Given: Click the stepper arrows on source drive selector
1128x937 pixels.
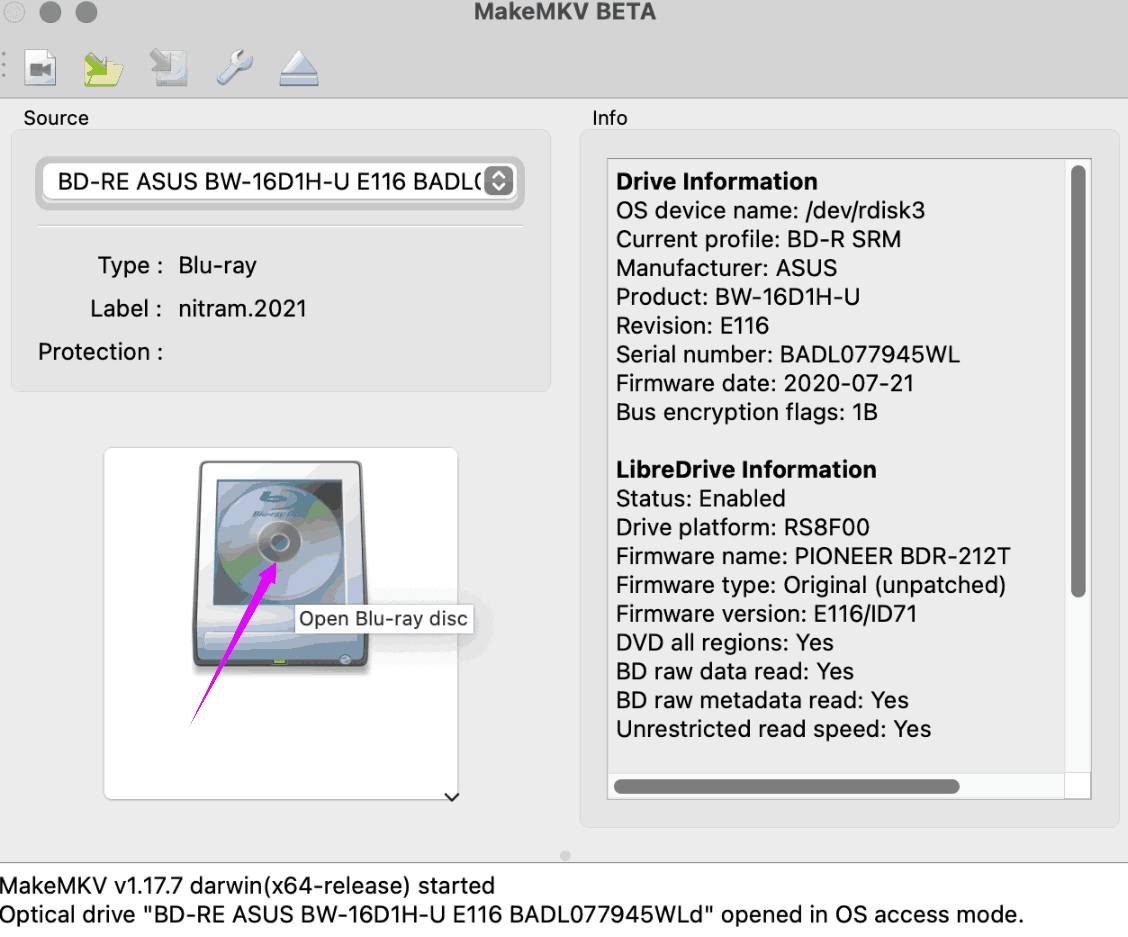Looking at the screenshot, I should click(x=498, y=181).
